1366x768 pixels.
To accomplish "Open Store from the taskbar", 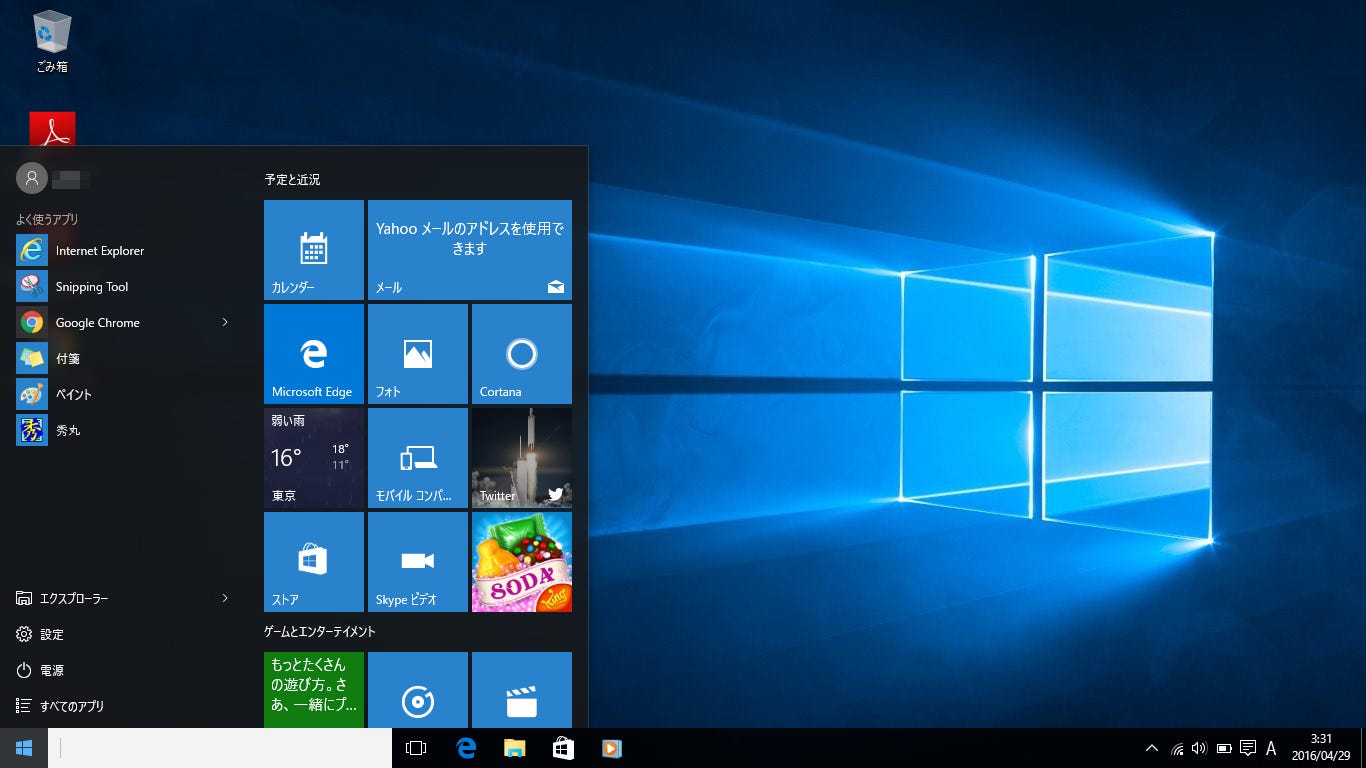I will (563, 748).
